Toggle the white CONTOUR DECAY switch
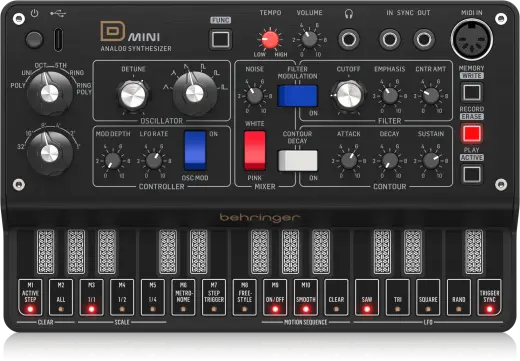The image size is (520, 361). 297,161
